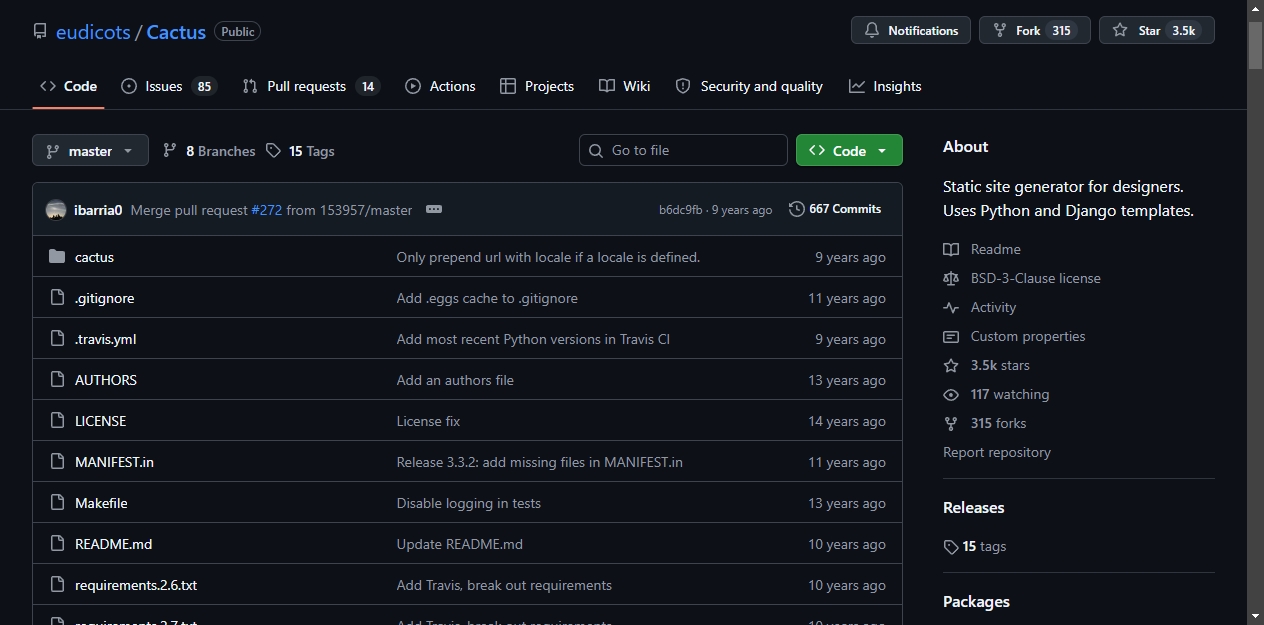This screenshot has width=1264, height=625.
Task: Open commit 'Disable logging in tests'
Action: point(468,503)
